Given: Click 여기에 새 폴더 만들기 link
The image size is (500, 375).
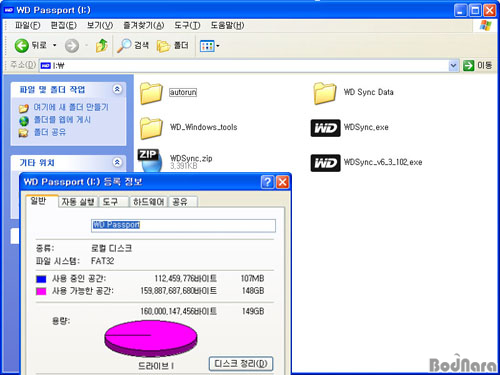Looking at the screenshot, I should [x=71, y=107].
